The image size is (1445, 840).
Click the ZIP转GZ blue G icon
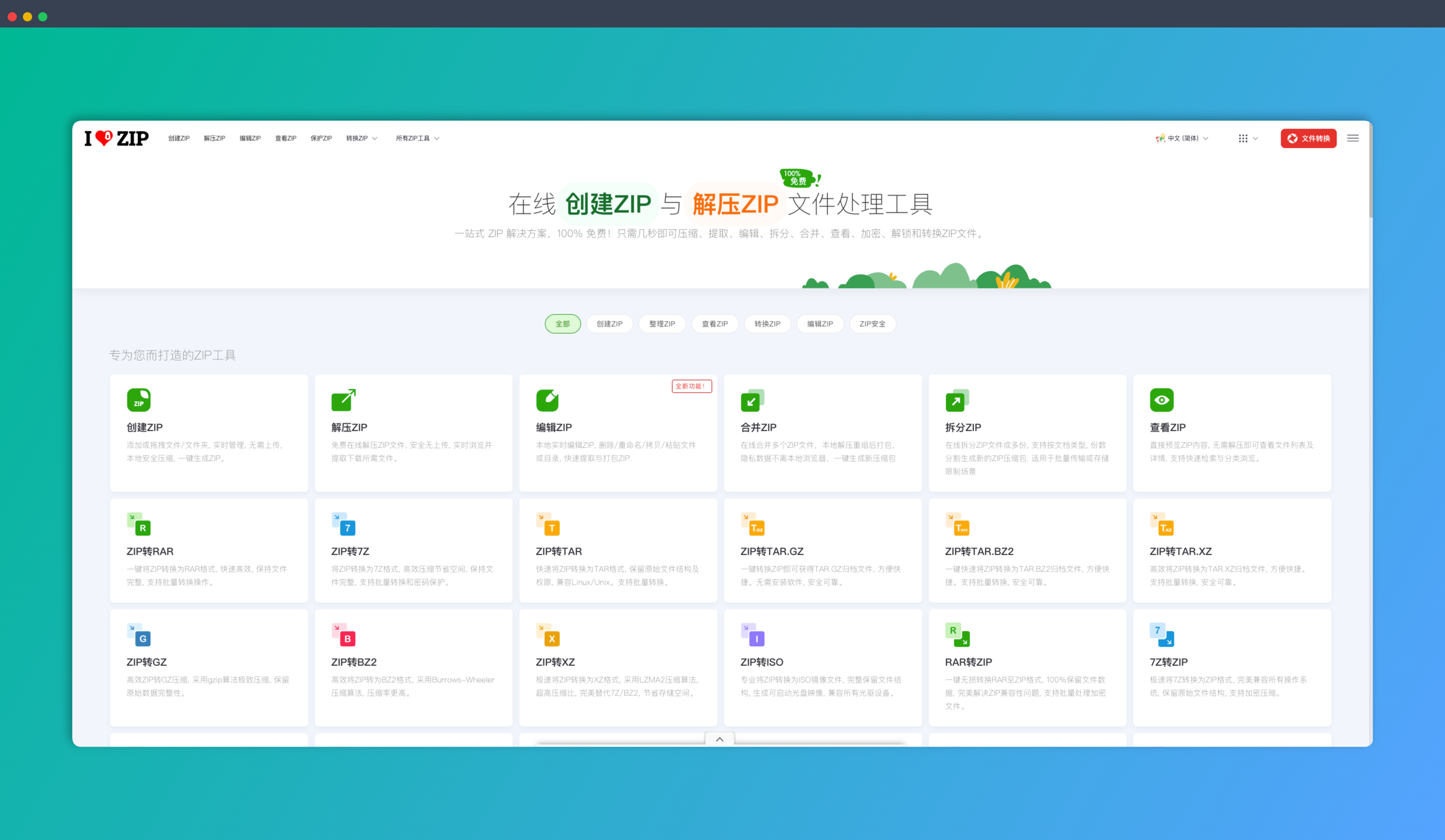tap(139, 634)
